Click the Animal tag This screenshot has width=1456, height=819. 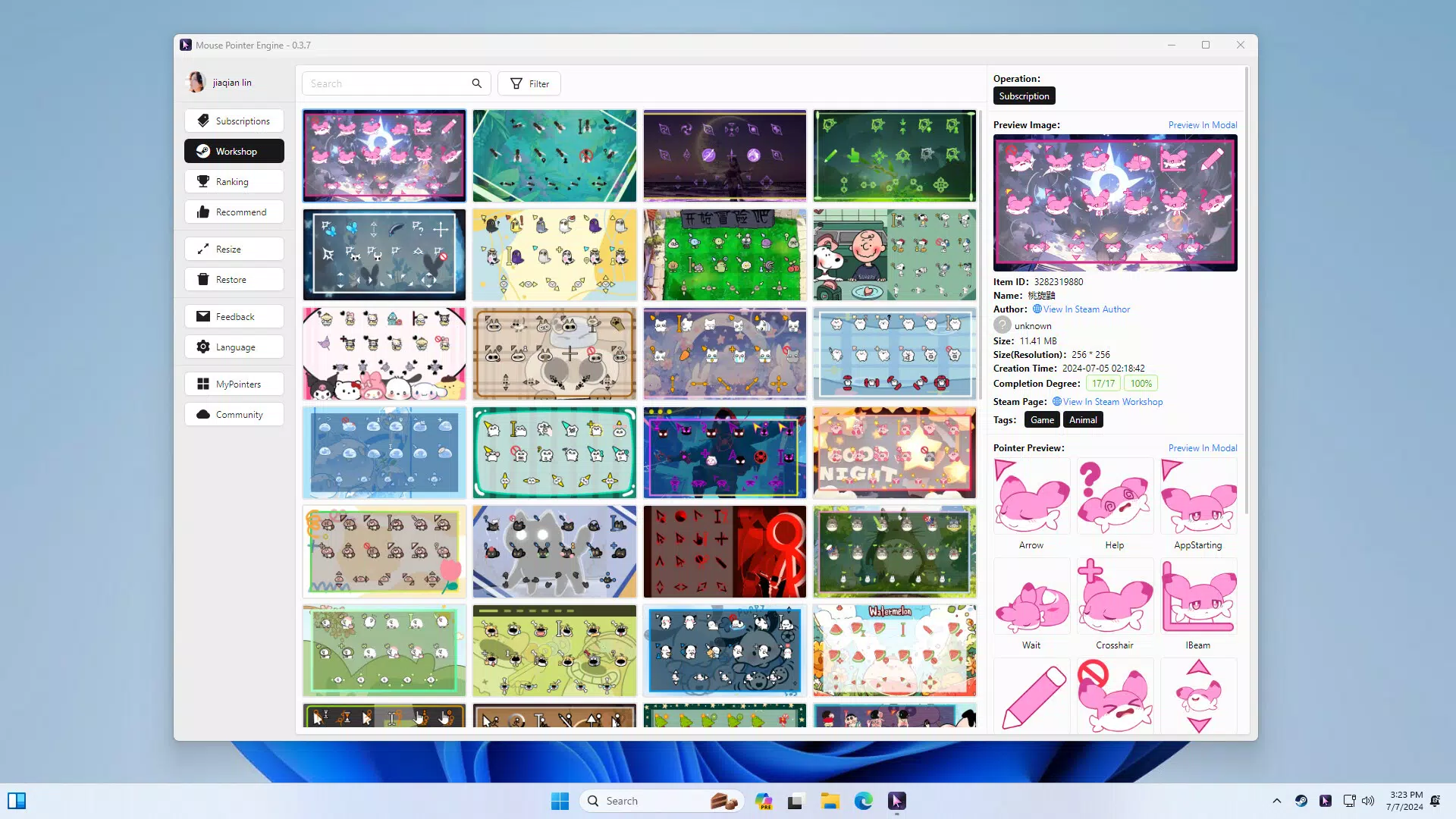coord(1083,420)
